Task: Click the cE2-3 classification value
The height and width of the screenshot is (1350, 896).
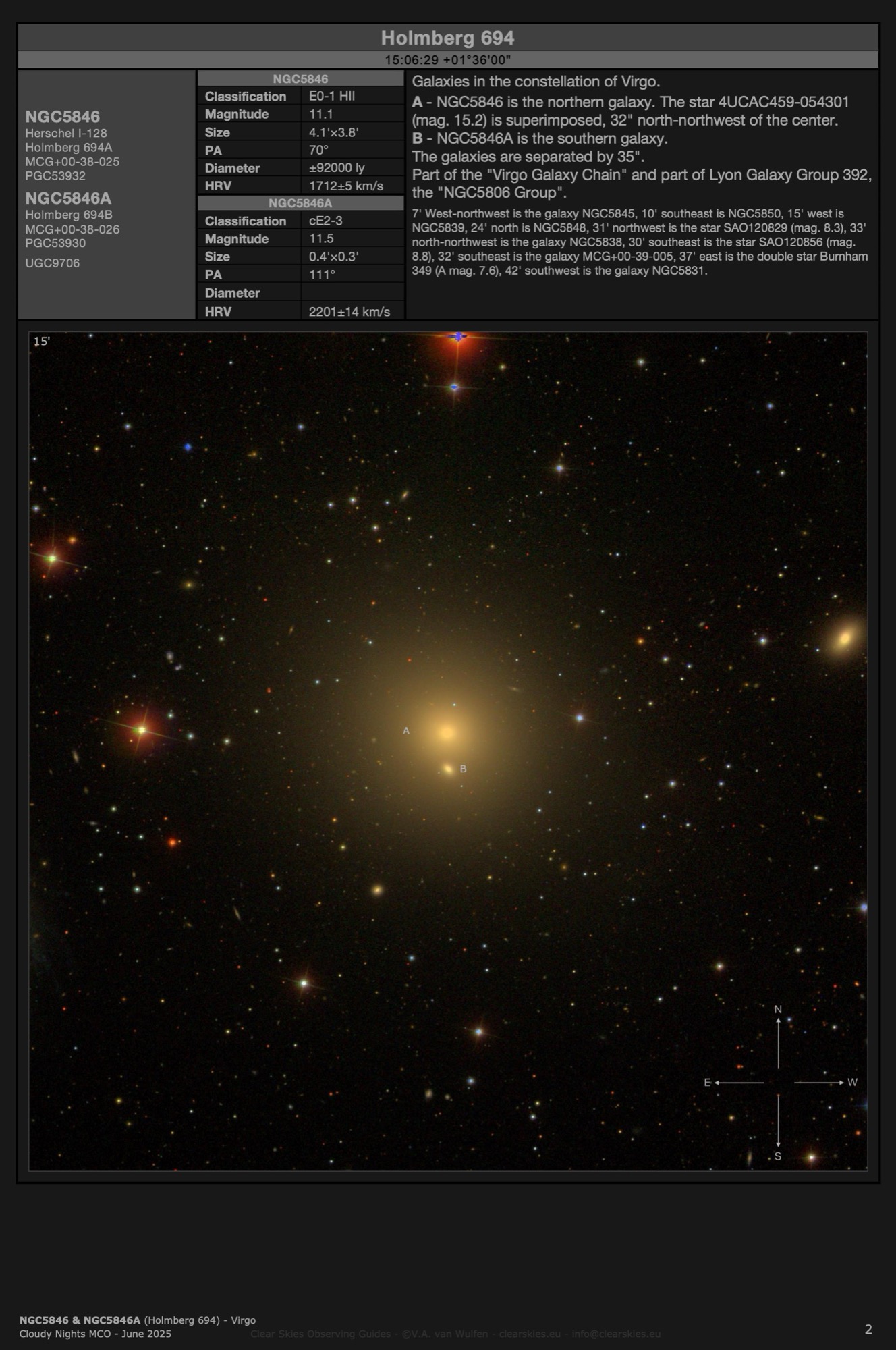Action: coord(326,221)
